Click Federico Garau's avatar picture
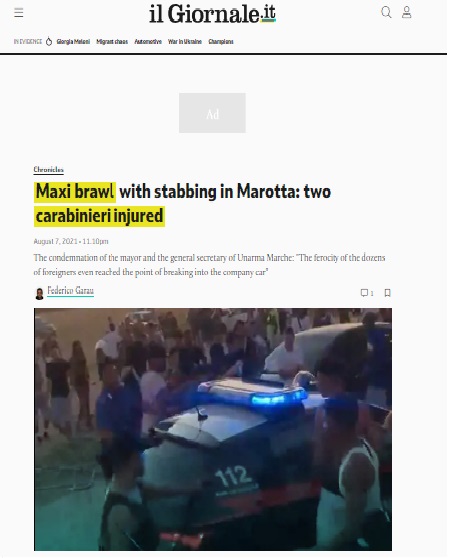Screen dimensions: 449x558 [x=39, y=293]
